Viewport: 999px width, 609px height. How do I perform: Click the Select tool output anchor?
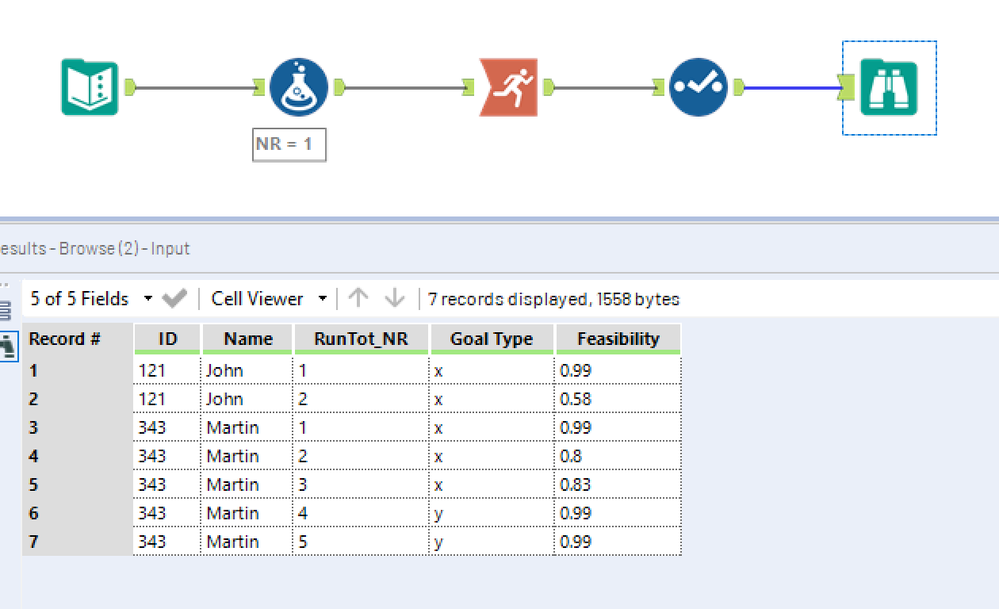(739, 87)
